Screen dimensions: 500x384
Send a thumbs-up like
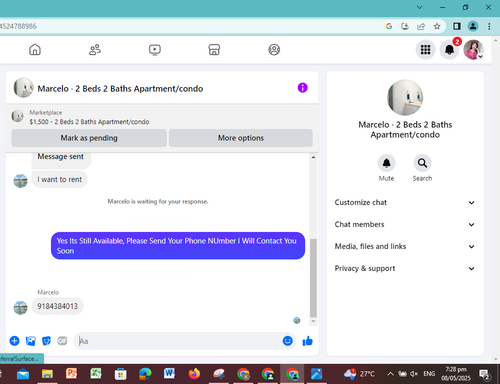click(307, 341)
